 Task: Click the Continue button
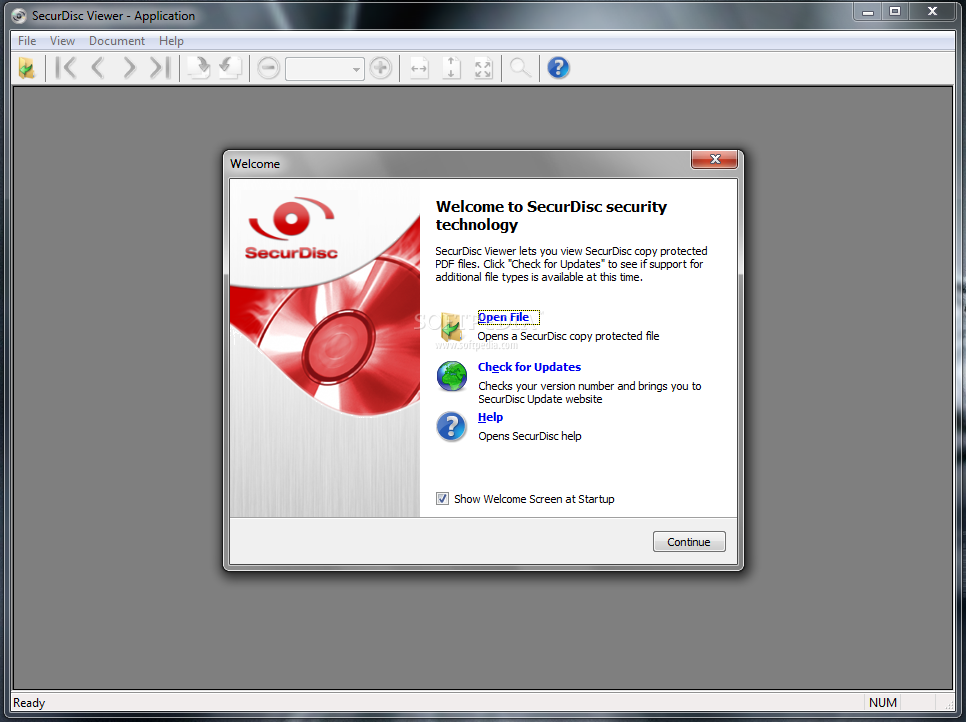click(x=689, y=542)
